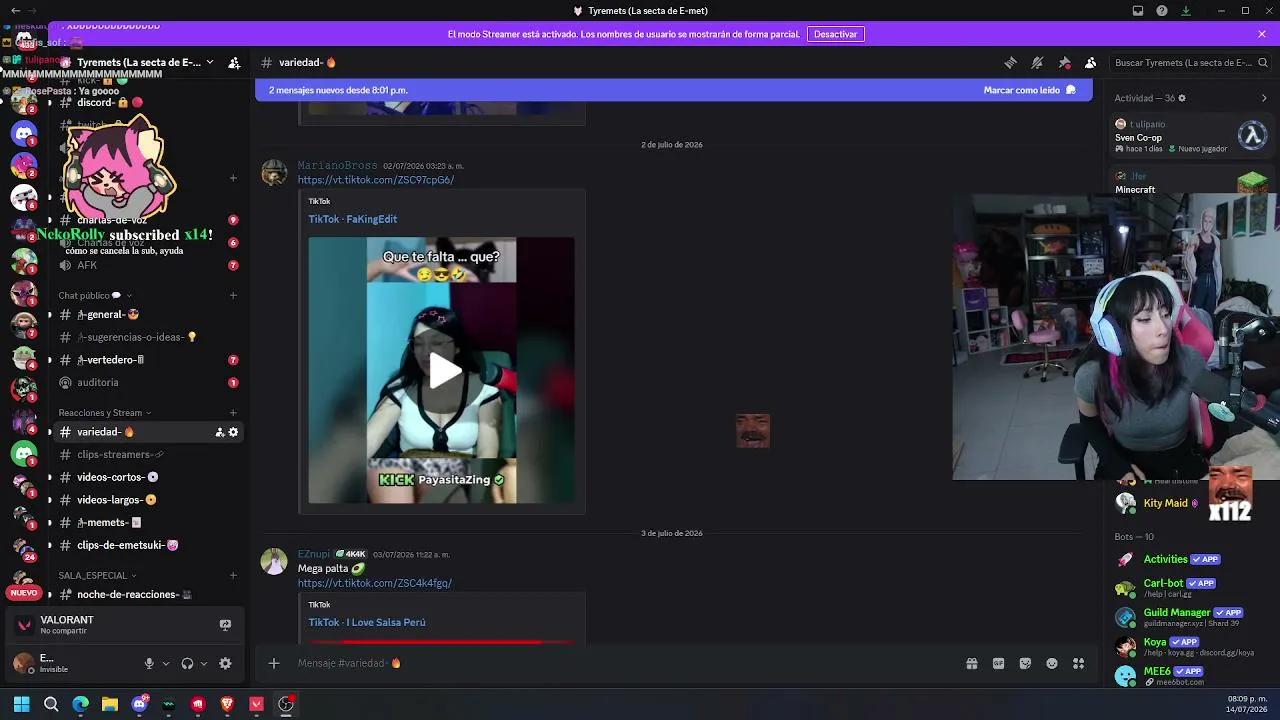
Task: Click TikTok · FaKingEdit embed title
Action: coord(353,219)
